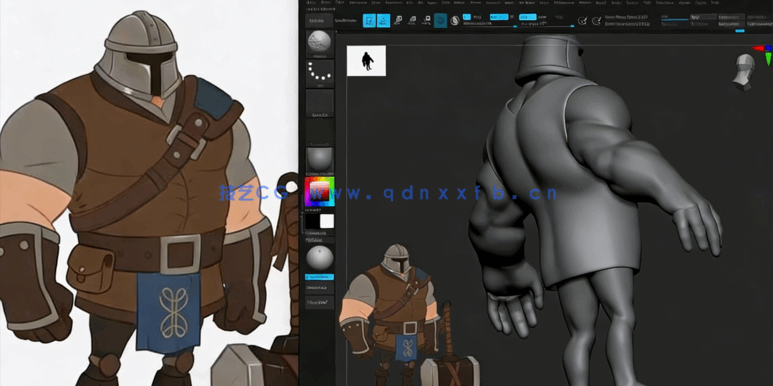This screenshot has height=386, width=773.
Task: Select the white main color swatch
Action: [x=327, y=221]
